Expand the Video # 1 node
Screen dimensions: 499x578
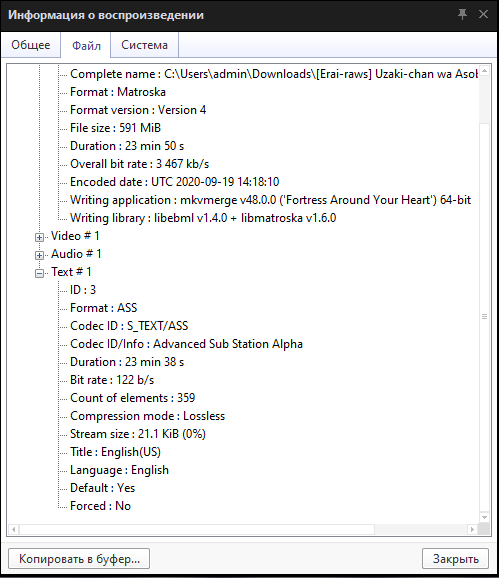tap(39, 237)
